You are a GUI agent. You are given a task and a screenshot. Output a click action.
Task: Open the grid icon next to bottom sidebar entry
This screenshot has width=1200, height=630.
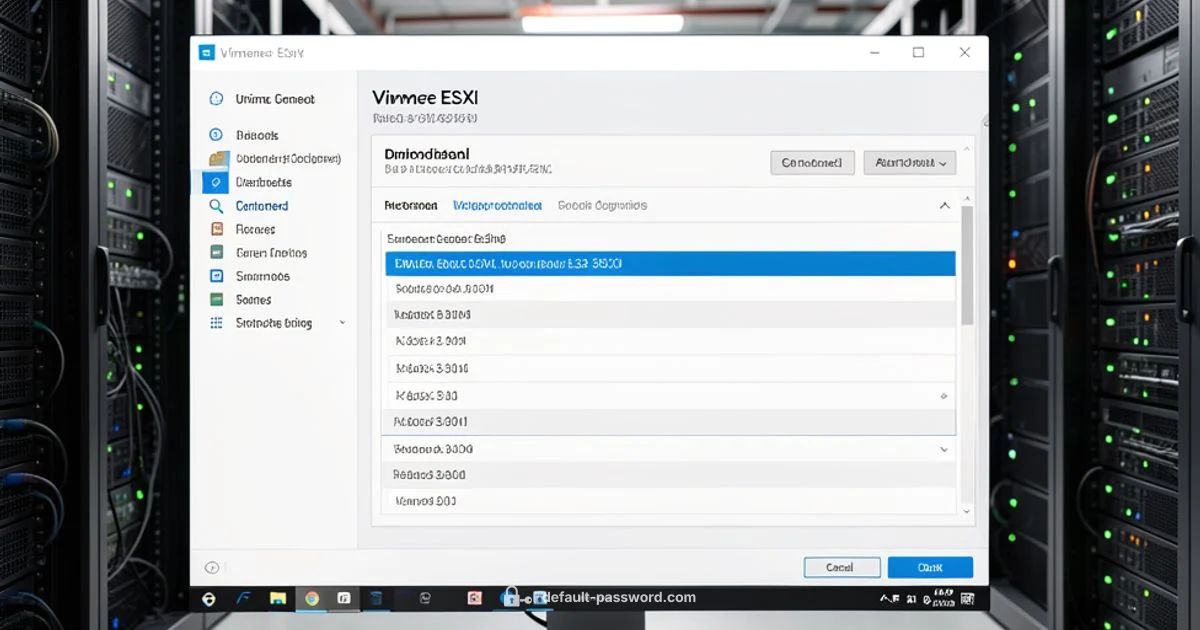click(x=218, y=322)
